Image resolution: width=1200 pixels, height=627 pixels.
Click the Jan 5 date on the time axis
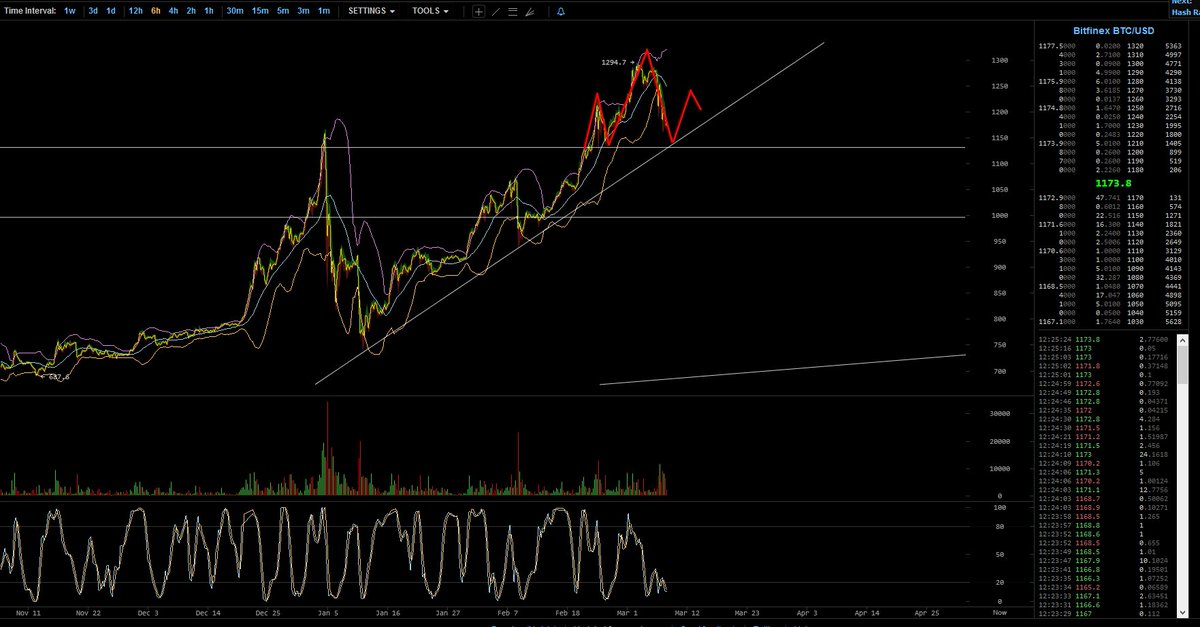point(328,611)
